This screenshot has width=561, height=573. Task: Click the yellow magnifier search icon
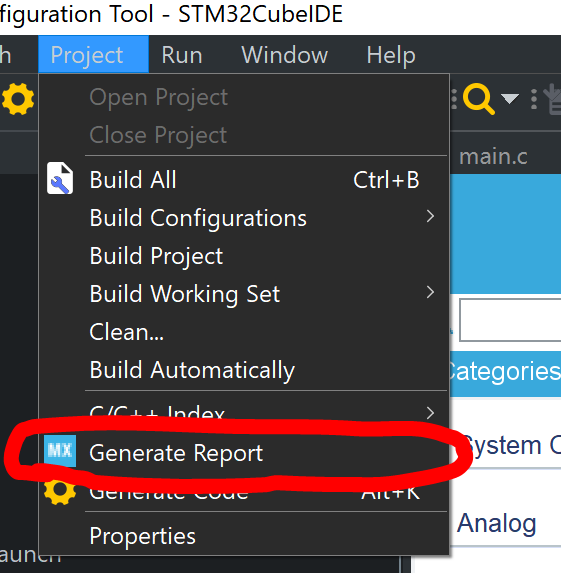click(x=478, y=99)
